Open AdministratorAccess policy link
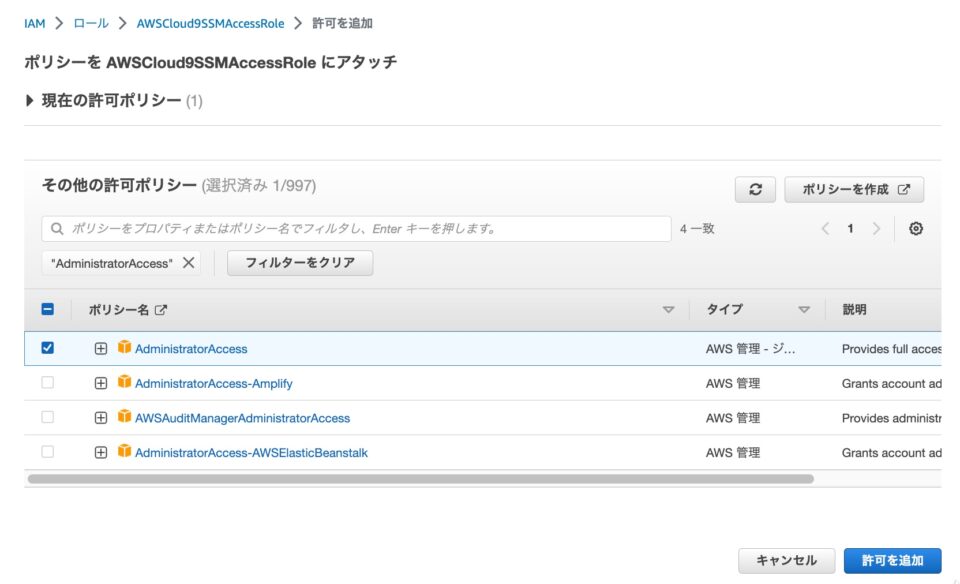The width and height of the screenshot is (960, 584). click(x=191, y=349)
